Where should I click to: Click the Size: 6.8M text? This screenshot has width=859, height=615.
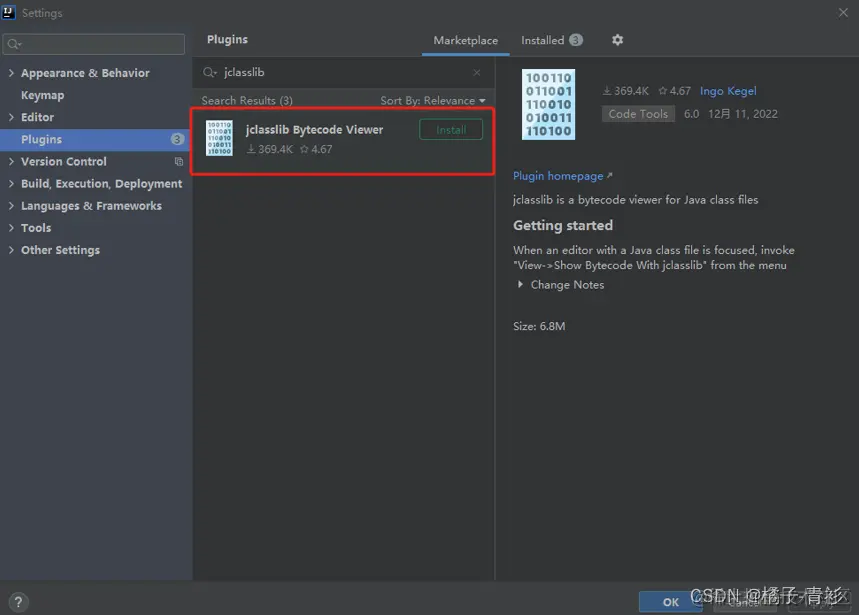click(539, 326)
